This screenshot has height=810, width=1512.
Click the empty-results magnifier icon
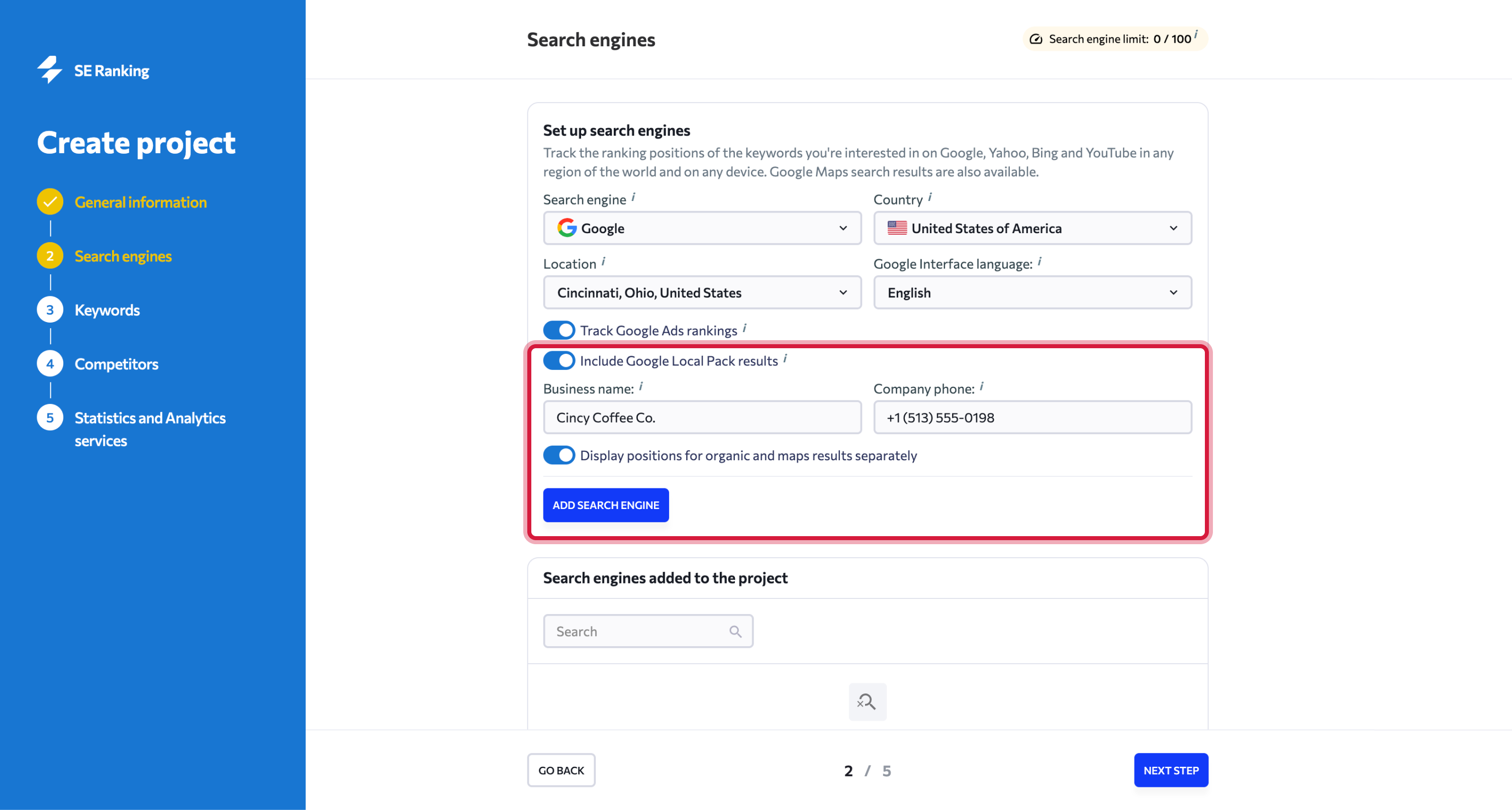[x=868, y=702]
